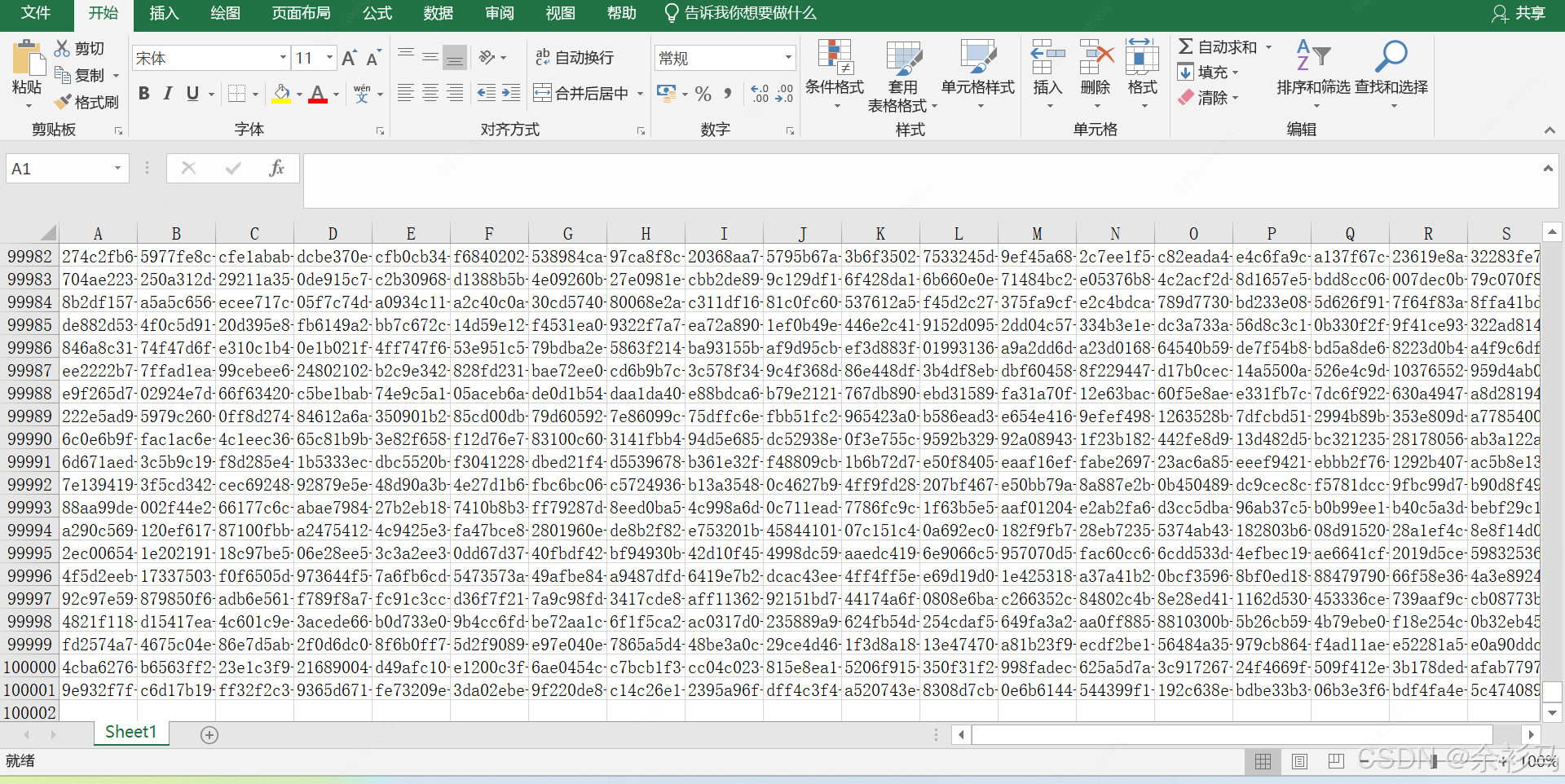Viewport: 1565px width, 784px height.
Task: Open Sort and Filter 排序和筛选
Action: click(1313, 73)
